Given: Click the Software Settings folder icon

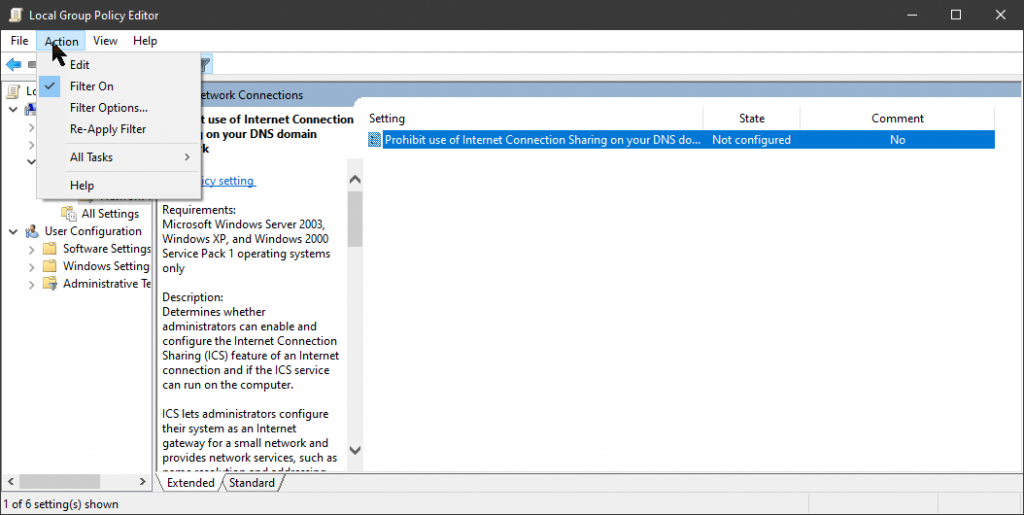Looking at the screenshot, I should click(49, 249).
